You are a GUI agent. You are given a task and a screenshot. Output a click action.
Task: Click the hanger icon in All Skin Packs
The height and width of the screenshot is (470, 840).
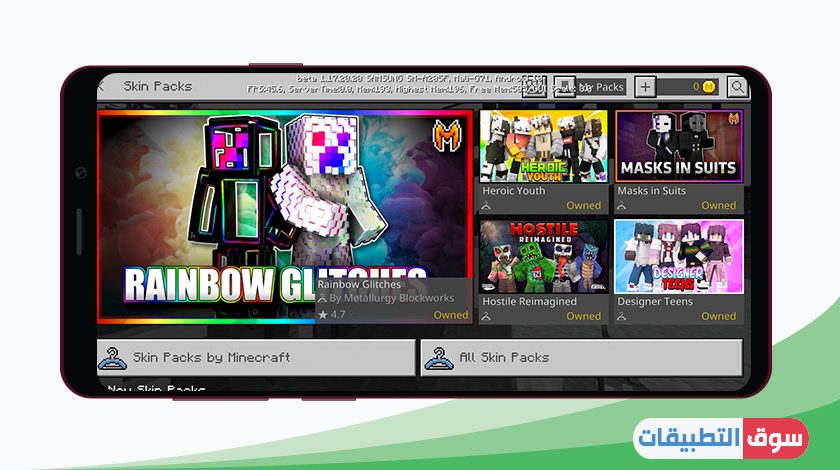click(x=439, y=358)
